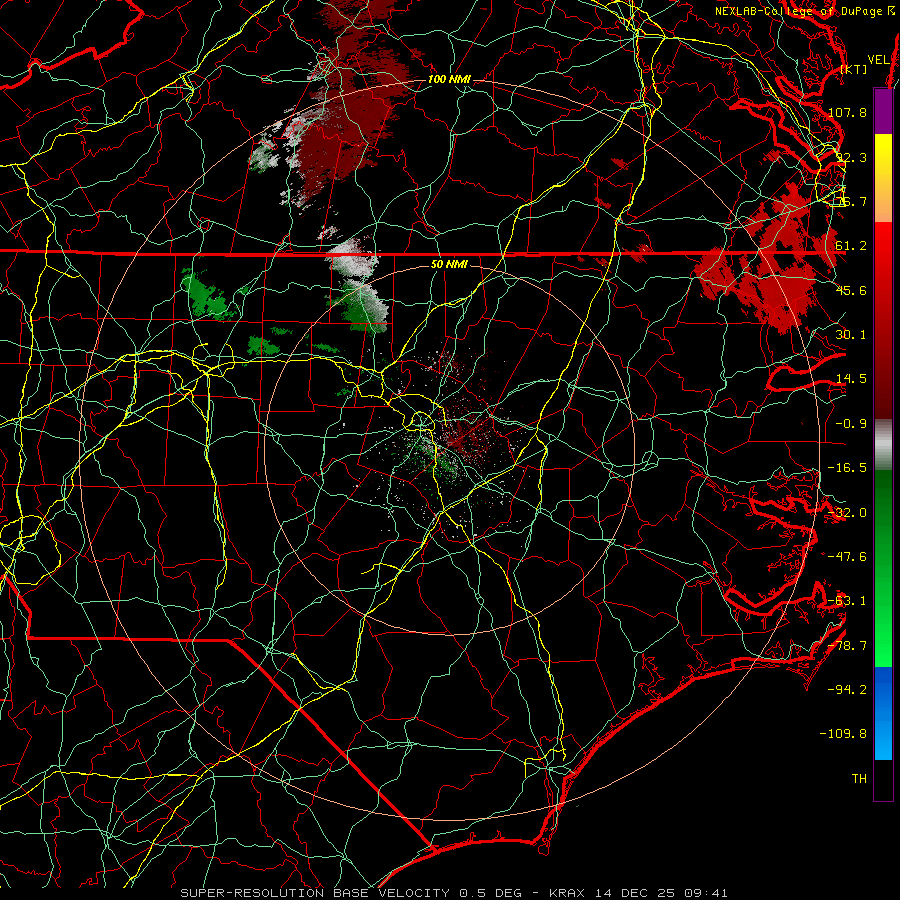Select the 14.5 scale value
The width and height of the screenshot is (900, 900).
(851, 379)
